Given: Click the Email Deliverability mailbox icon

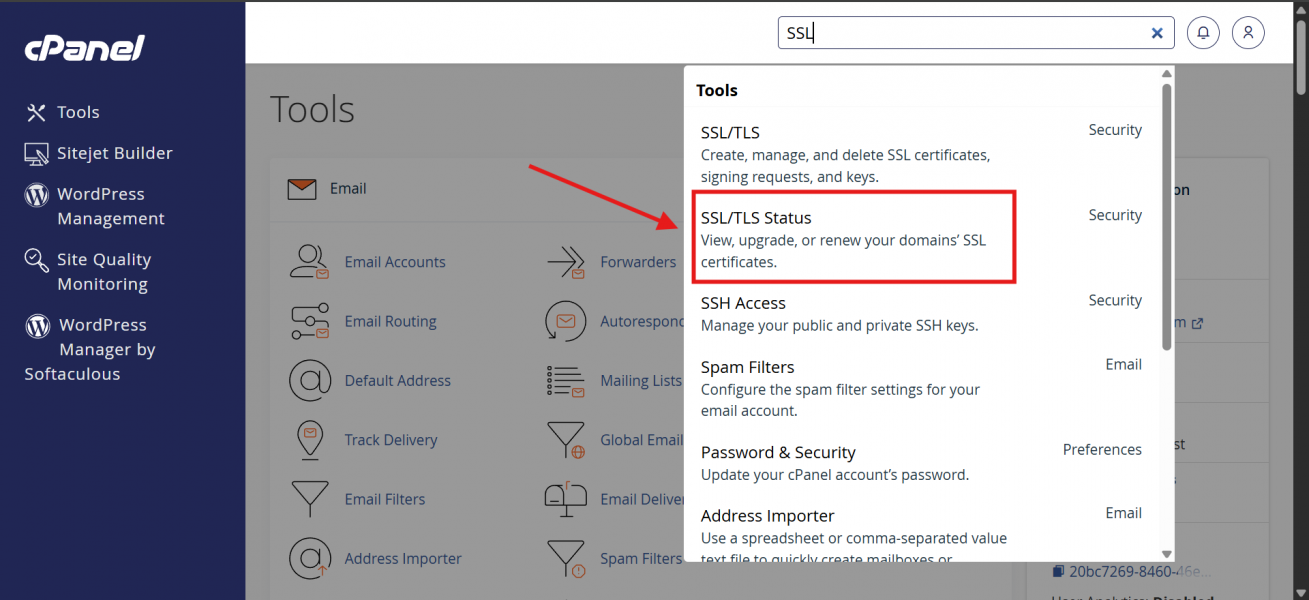Looking at the screenshot, I should click(565, 498).
